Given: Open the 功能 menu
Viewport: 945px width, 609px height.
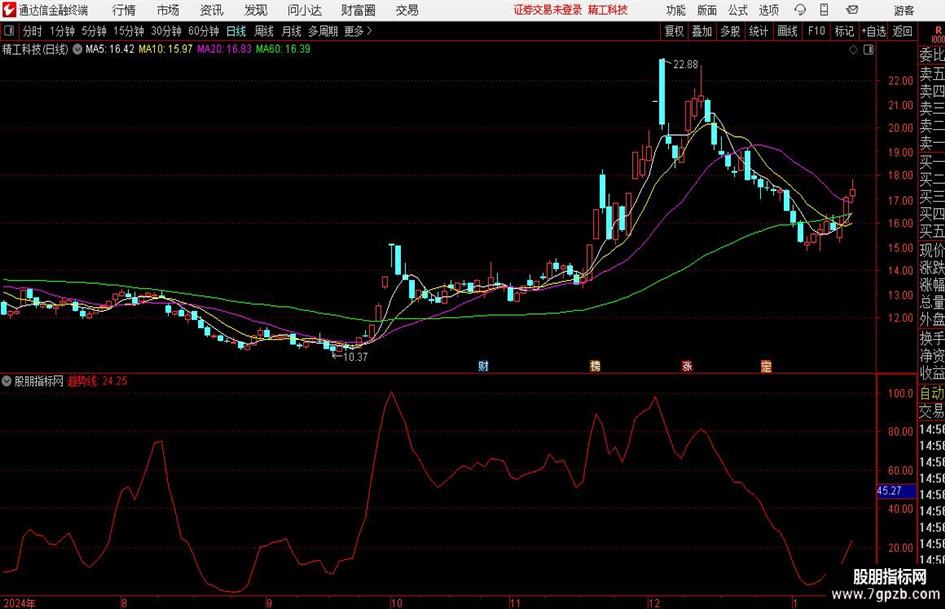Looking at the screenshot, I should coord(676,10).
